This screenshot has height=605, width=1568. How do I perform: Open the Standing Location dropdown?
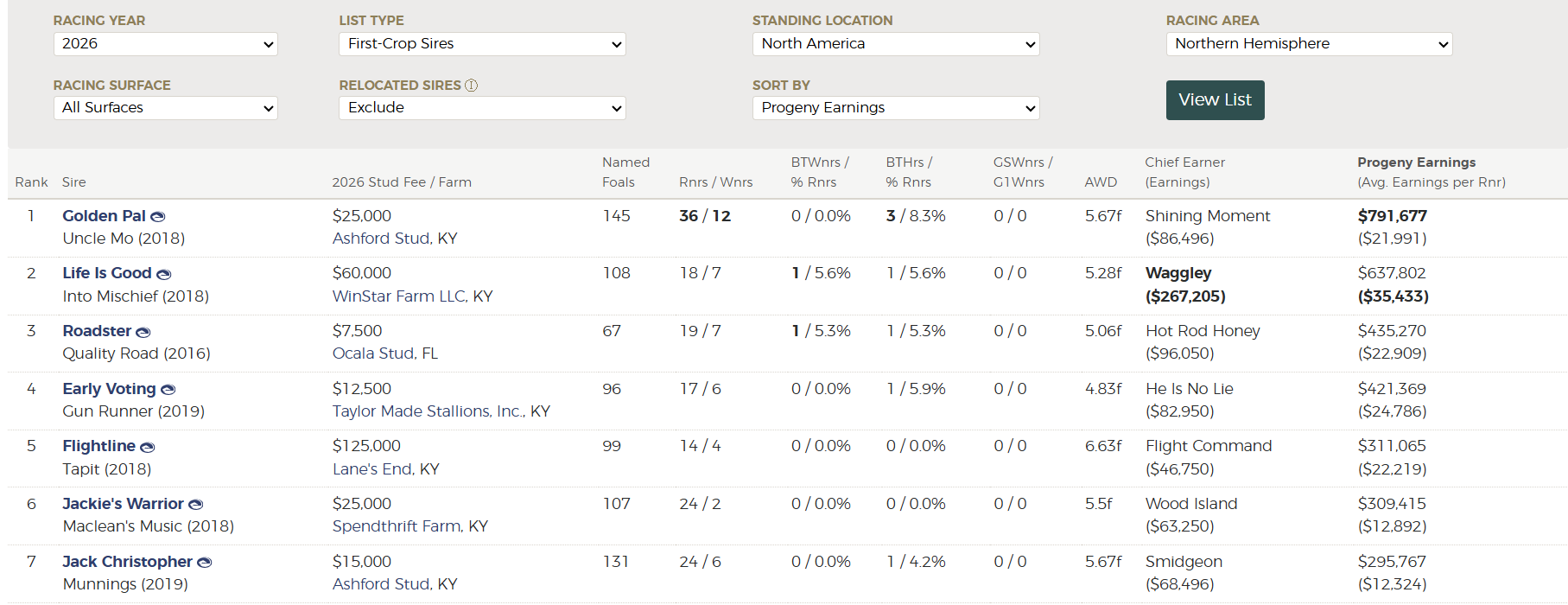pos(896,44)
